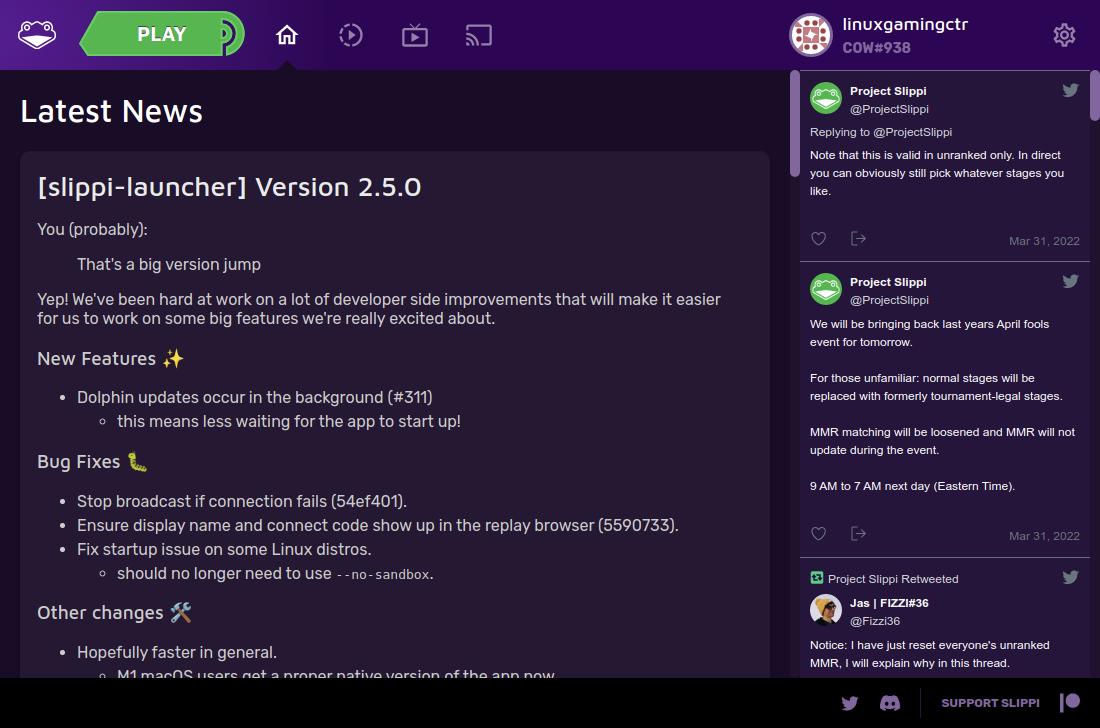
Task: Open the Broadcast cast icon tab
Action: coord(478,35)
